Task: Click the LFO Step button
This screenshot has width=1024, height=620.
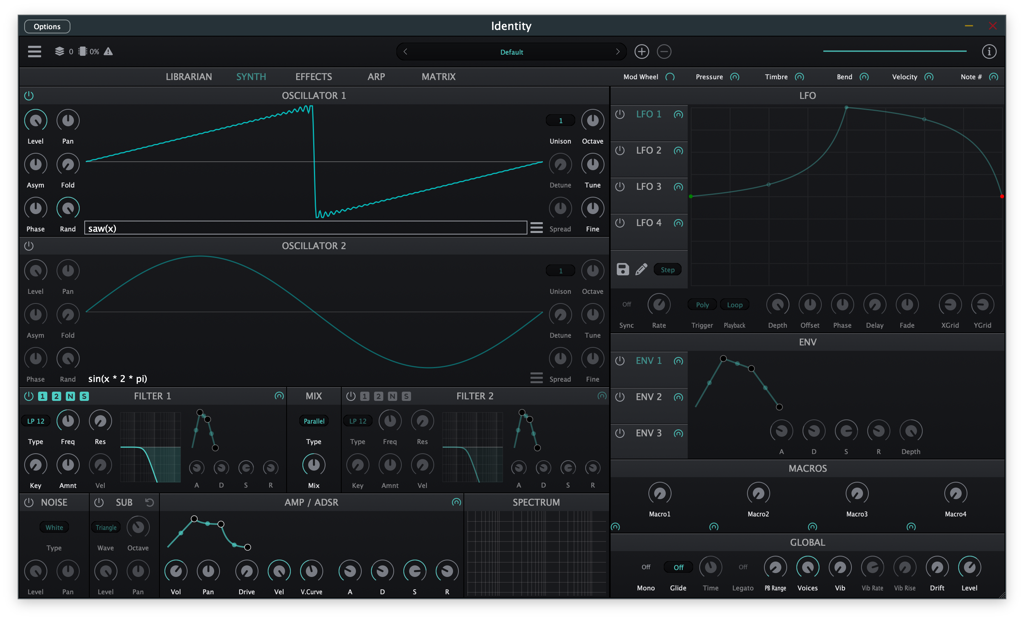Action: [667, 269]
